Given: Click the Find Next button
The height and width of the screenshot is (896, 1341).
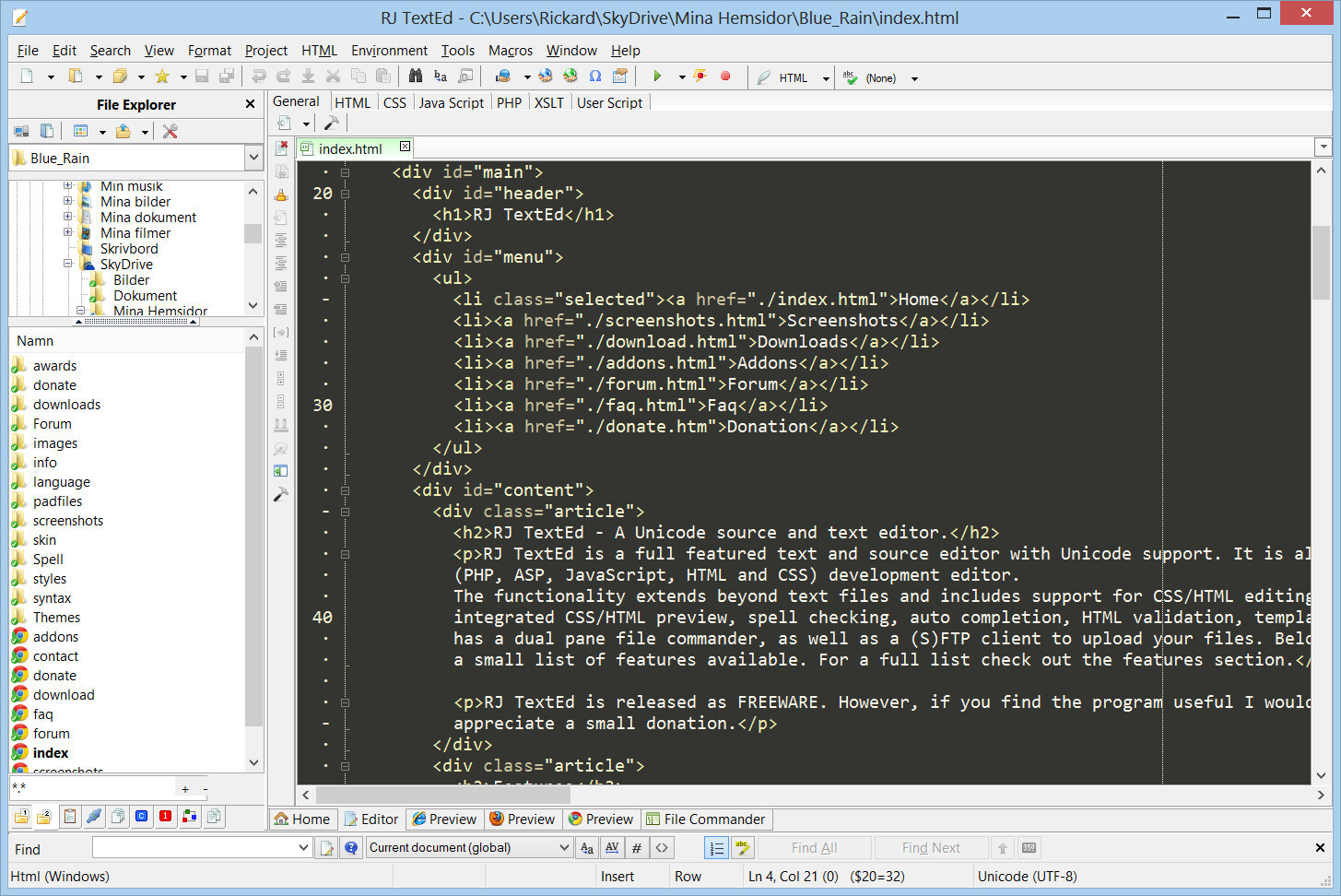Looking at the screenshot, I should 931,848.
